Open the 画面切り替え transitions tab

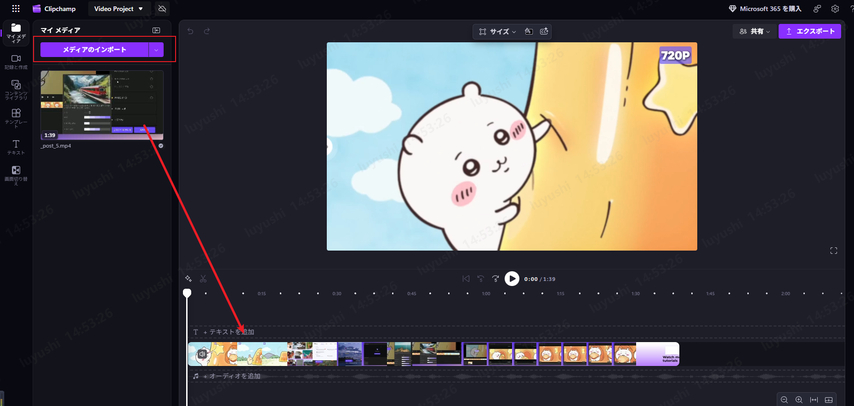16,175
